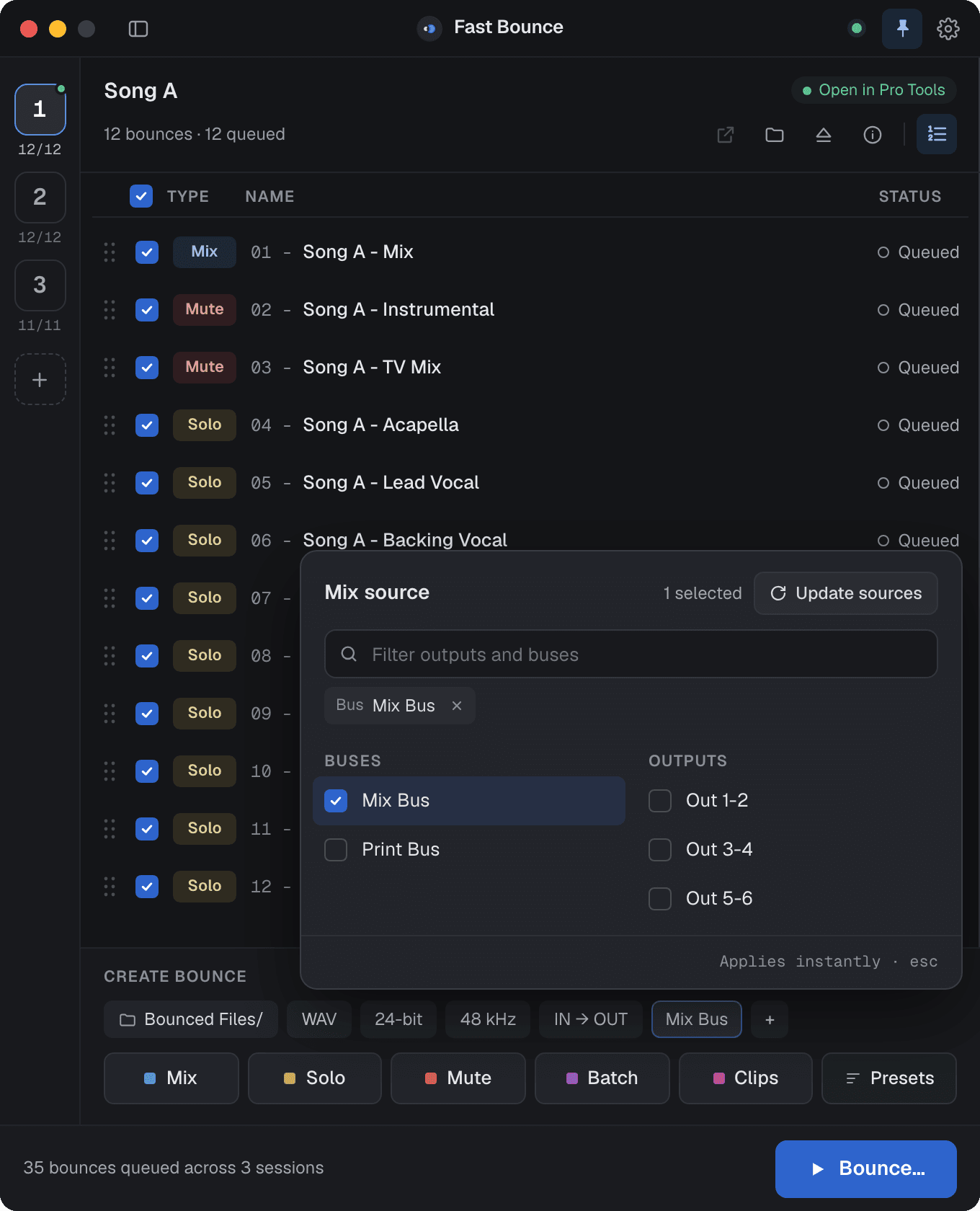
Task: Deselect the Mix Bus checkbox
Action: point(336,801)
